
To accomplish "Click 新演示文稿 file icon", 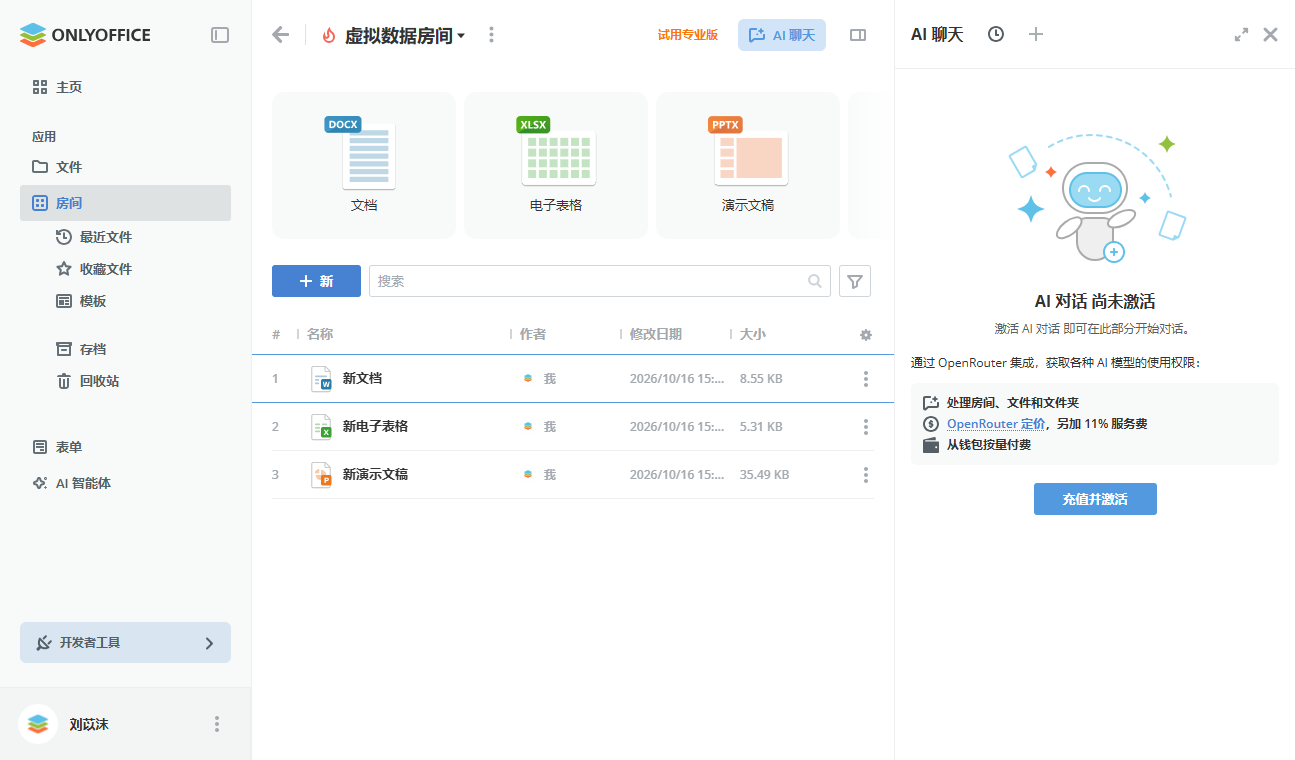I will (x=321, y=474).
